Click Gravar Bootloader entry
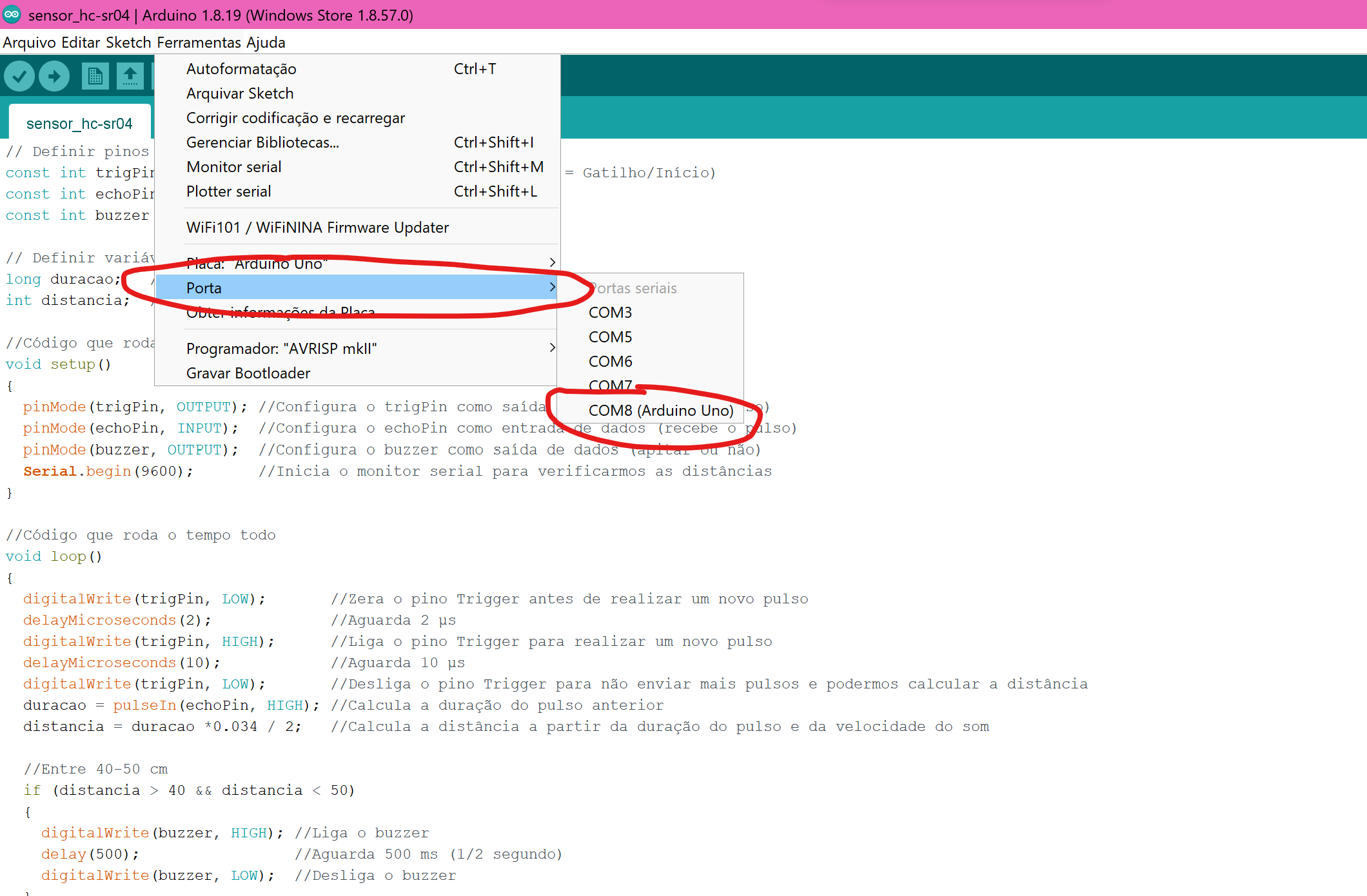1367x896 pixels. (248, 373)
